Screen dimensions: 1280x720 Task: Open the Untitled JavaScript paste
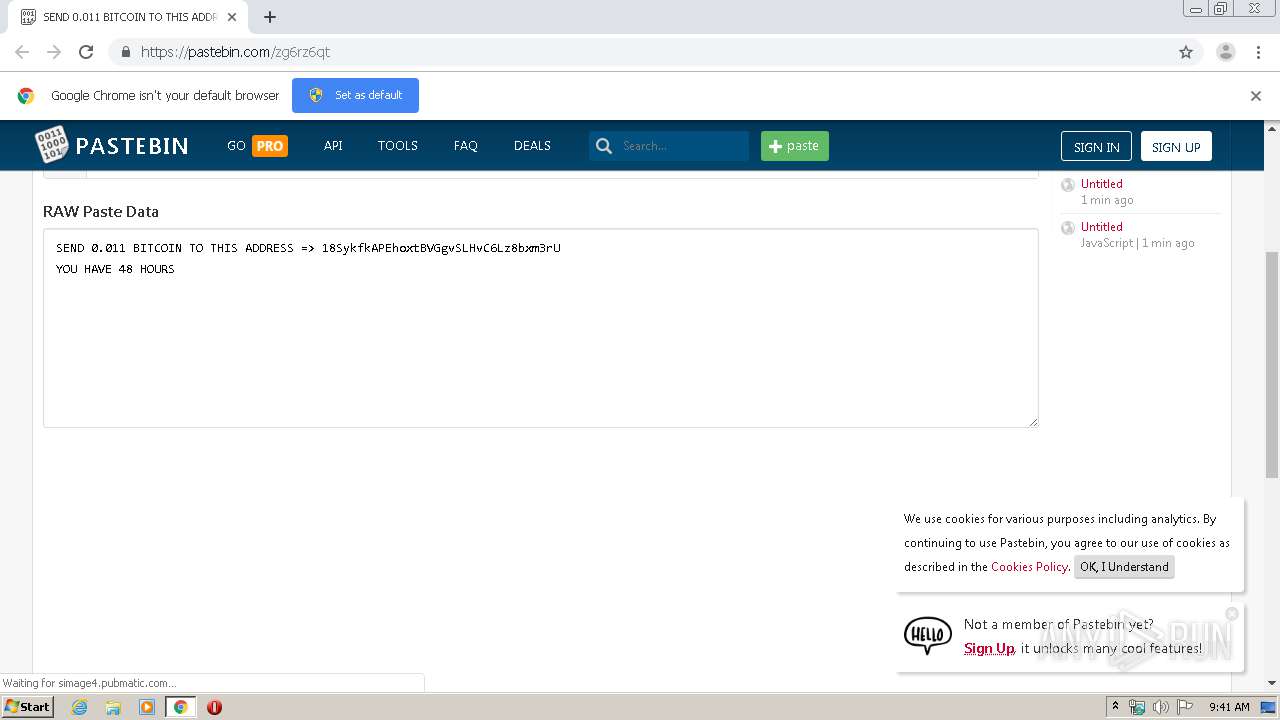1101,227
